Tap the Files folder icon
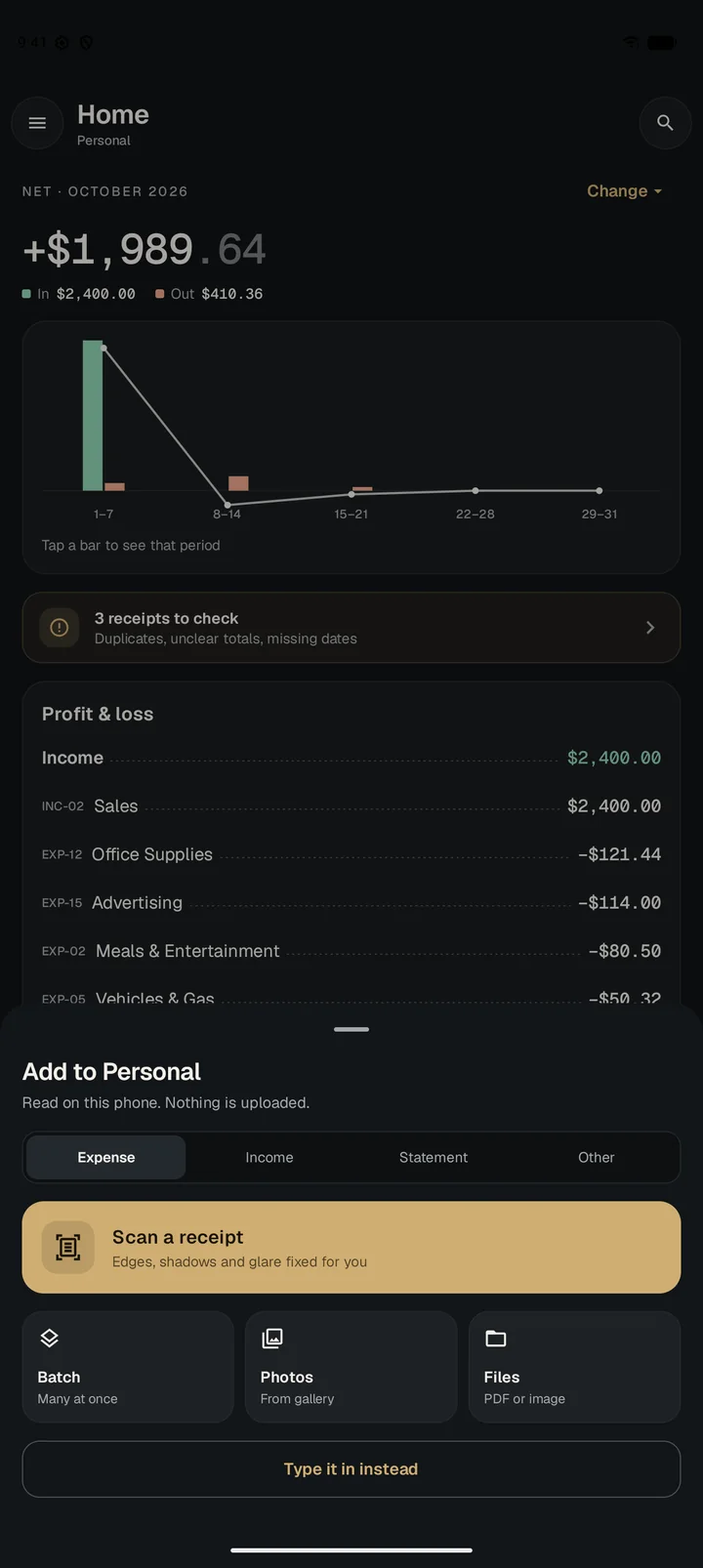Image resolution: width=703 pixels, height=1568 pixels. [x=496, y=1339]
